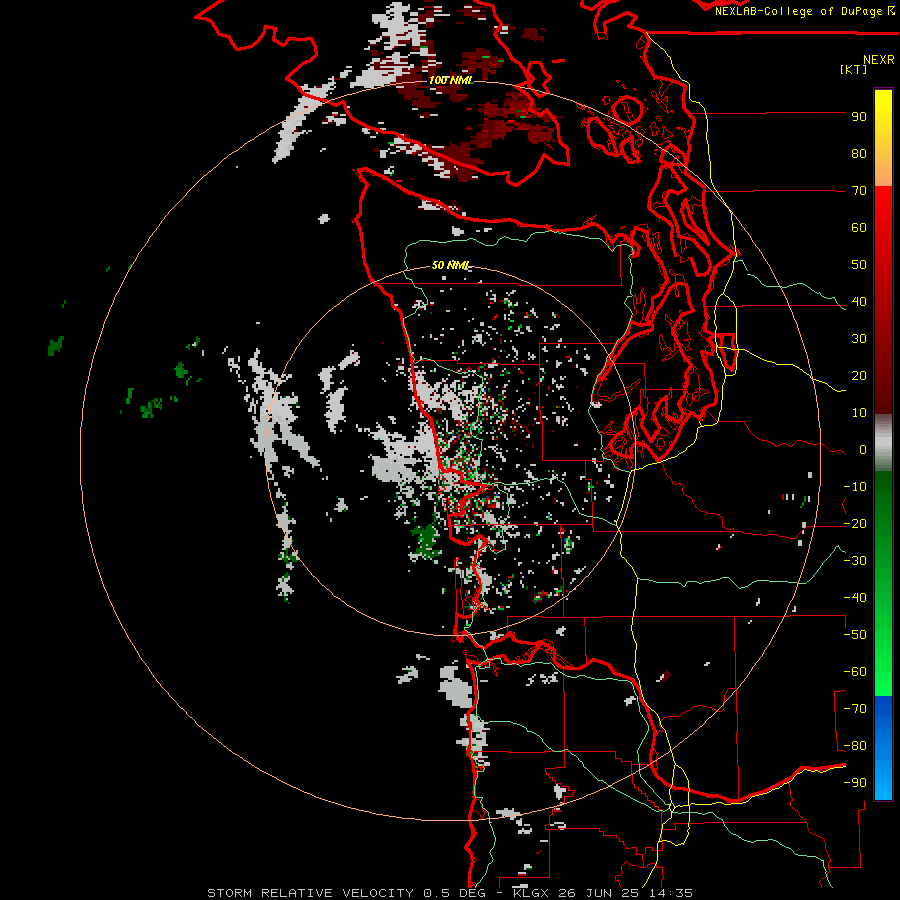The height and width of the screenshot is (900, 900).
Task: Click the "NEXLAB-College of DuPage" header text
Action: pos(798,11)
